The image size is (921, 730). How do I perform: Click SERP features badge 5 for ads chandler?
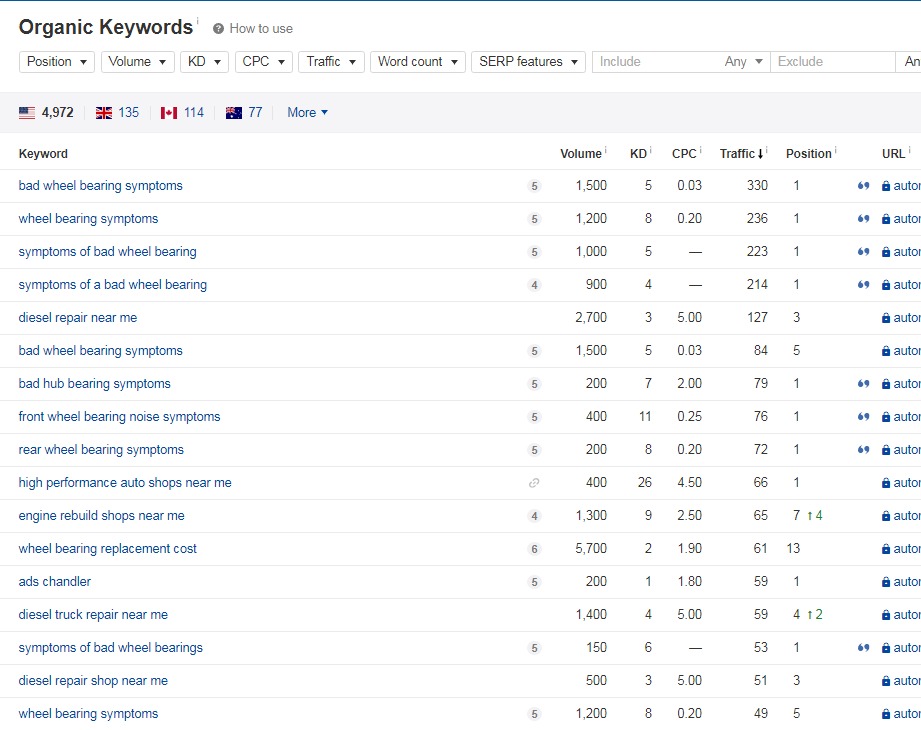tap(535, 582)
